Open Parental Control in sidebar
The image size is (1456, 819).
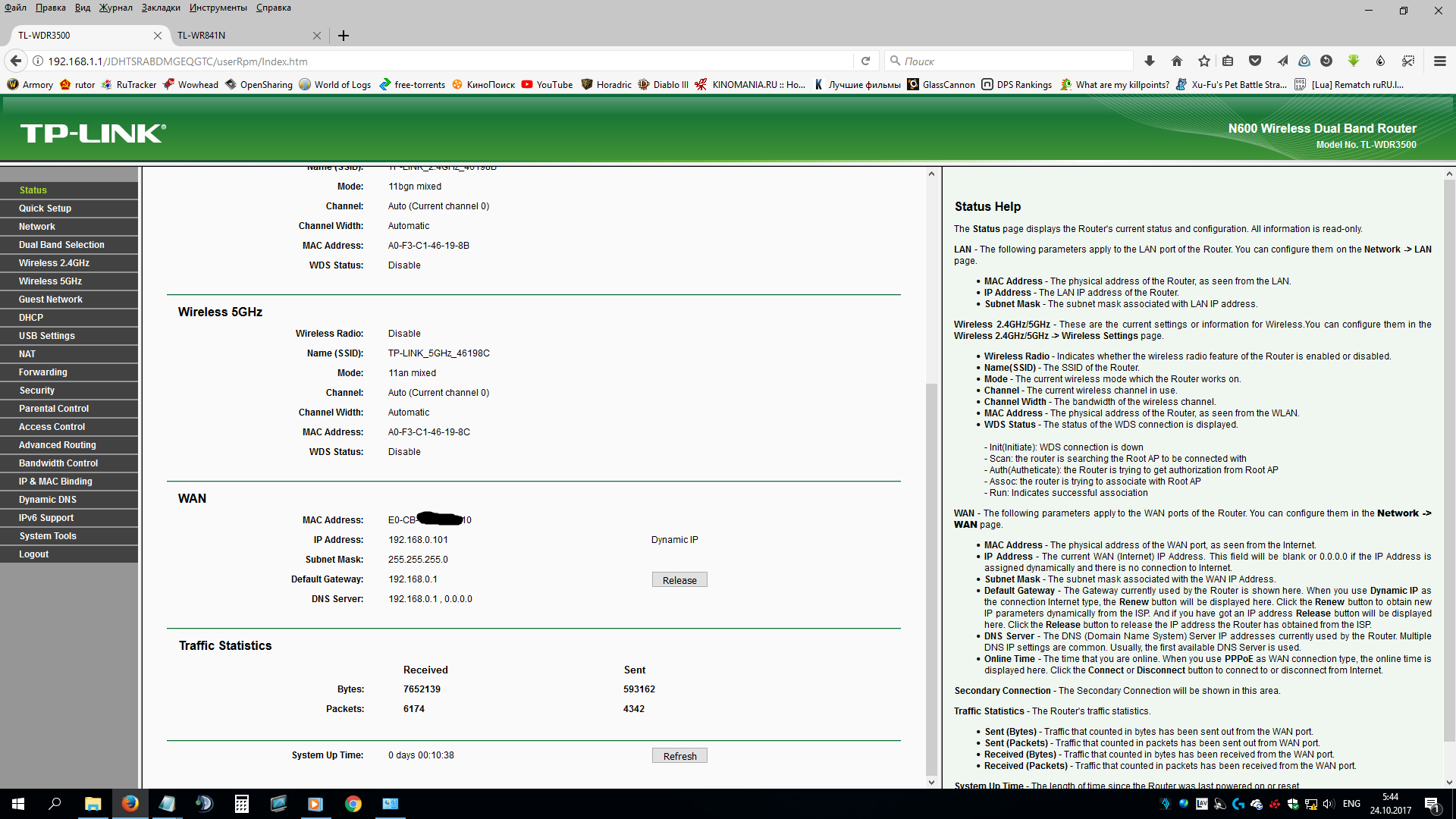pyautogui.click(x=69, y=409)
